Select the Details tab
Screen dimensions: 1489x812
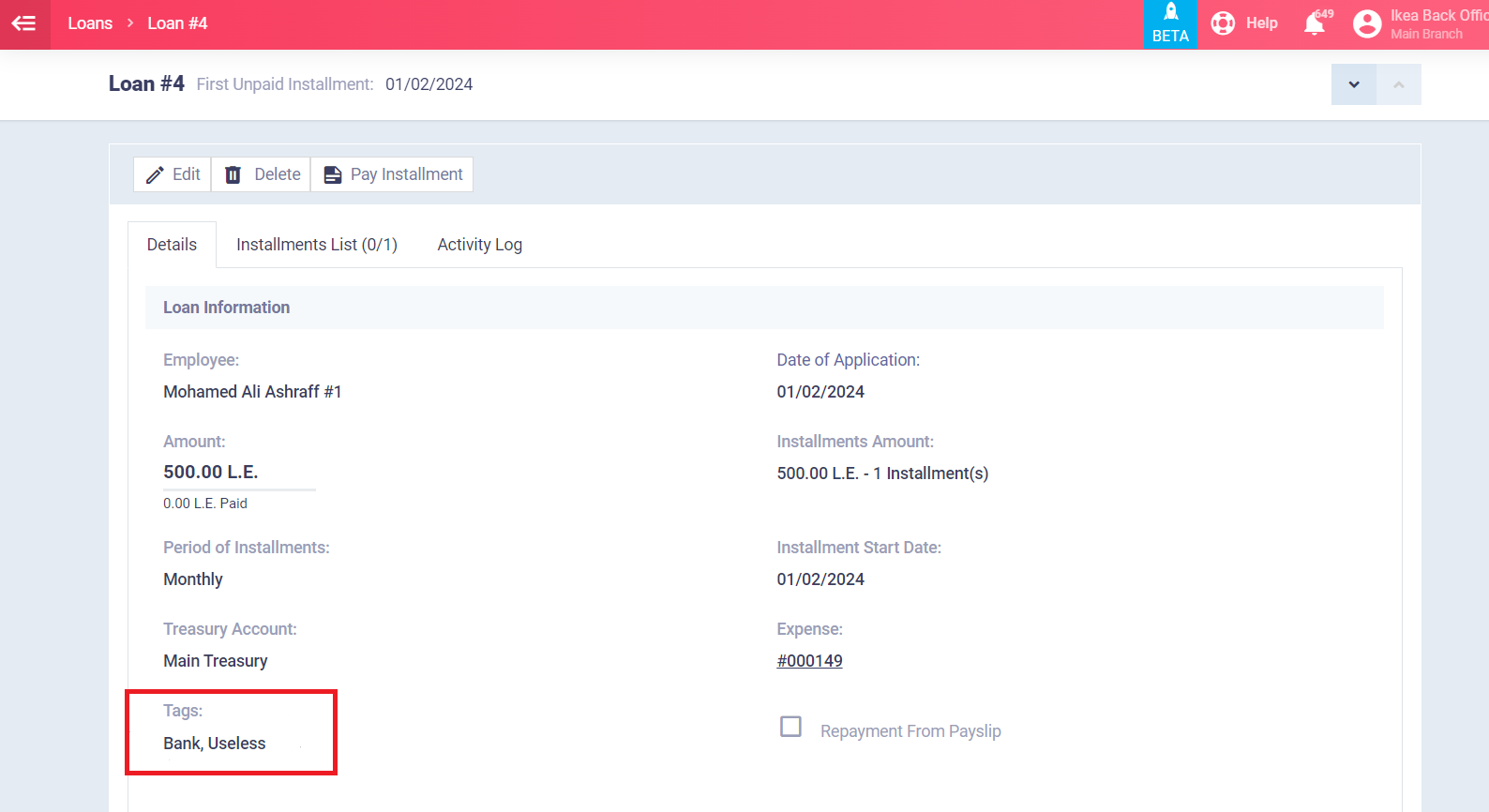(x=172, y=245)
